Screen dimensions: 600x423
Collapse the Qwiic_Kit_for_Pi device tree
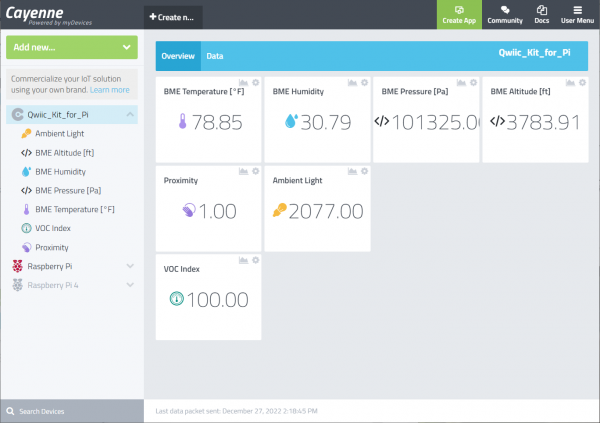coord(130,114)
